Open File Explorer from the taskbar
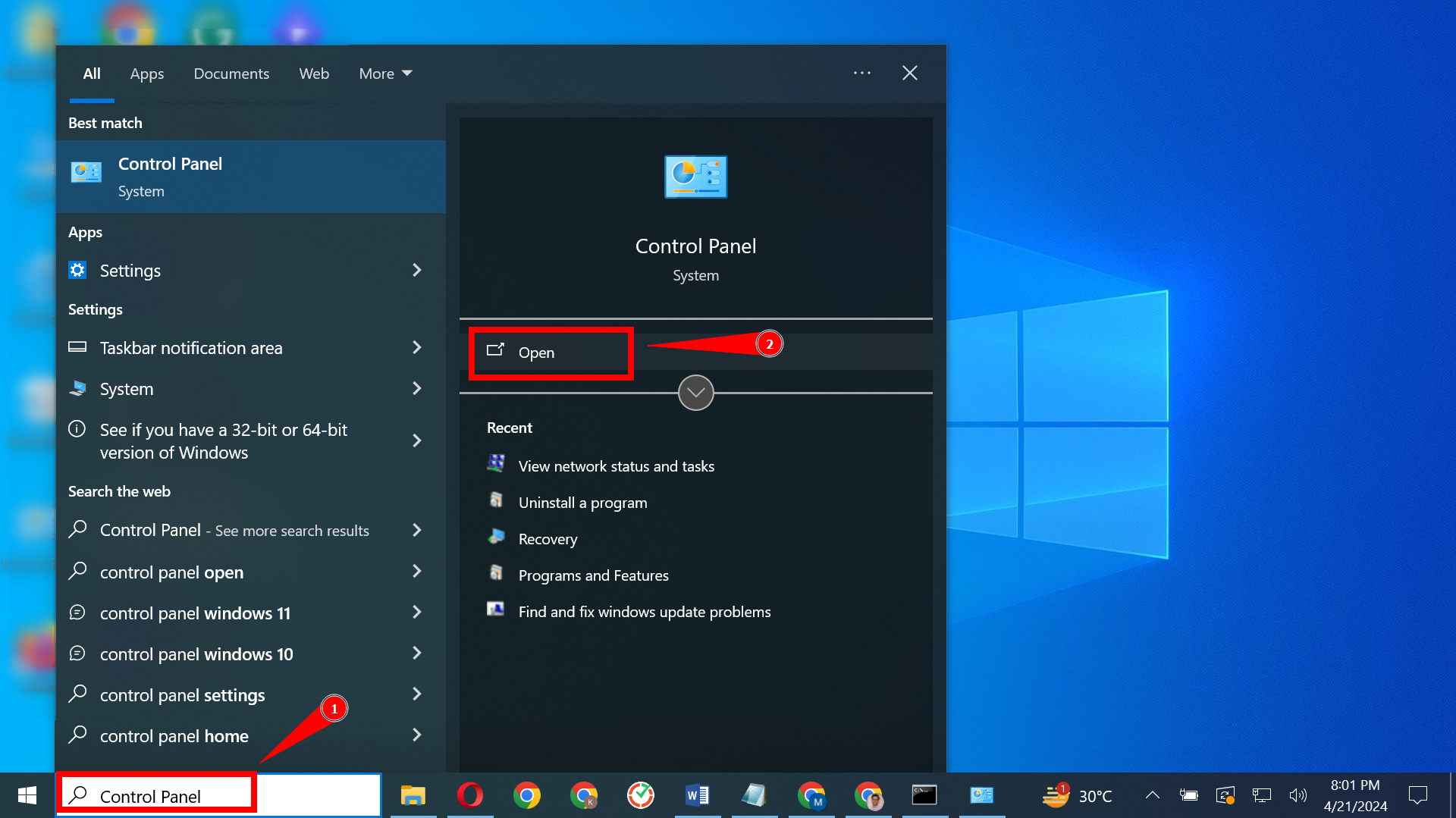This screenshot has height=818, width=1456. (x=413, y=795)
